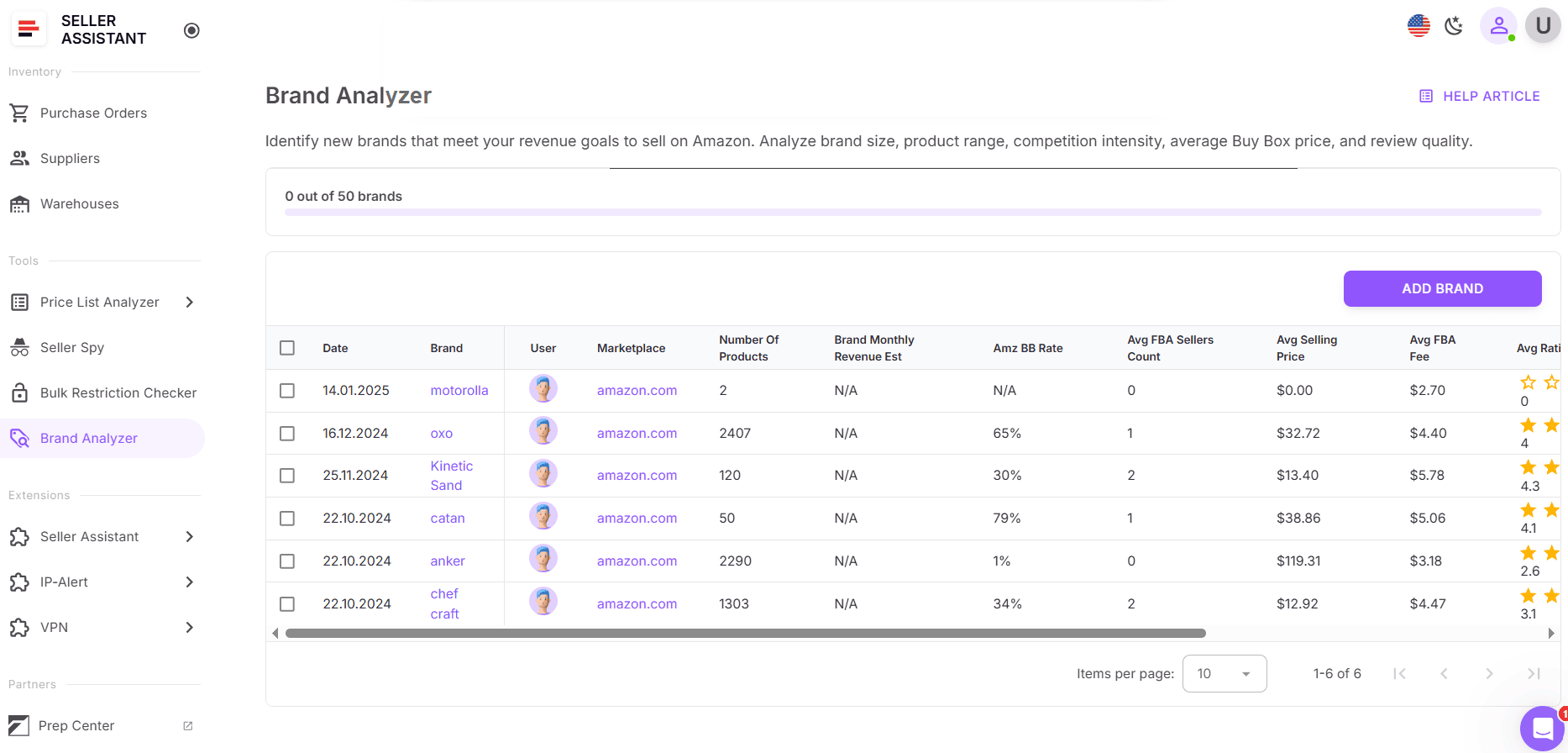Switch to dark mode moon icon

click(x=1454, y=26)
